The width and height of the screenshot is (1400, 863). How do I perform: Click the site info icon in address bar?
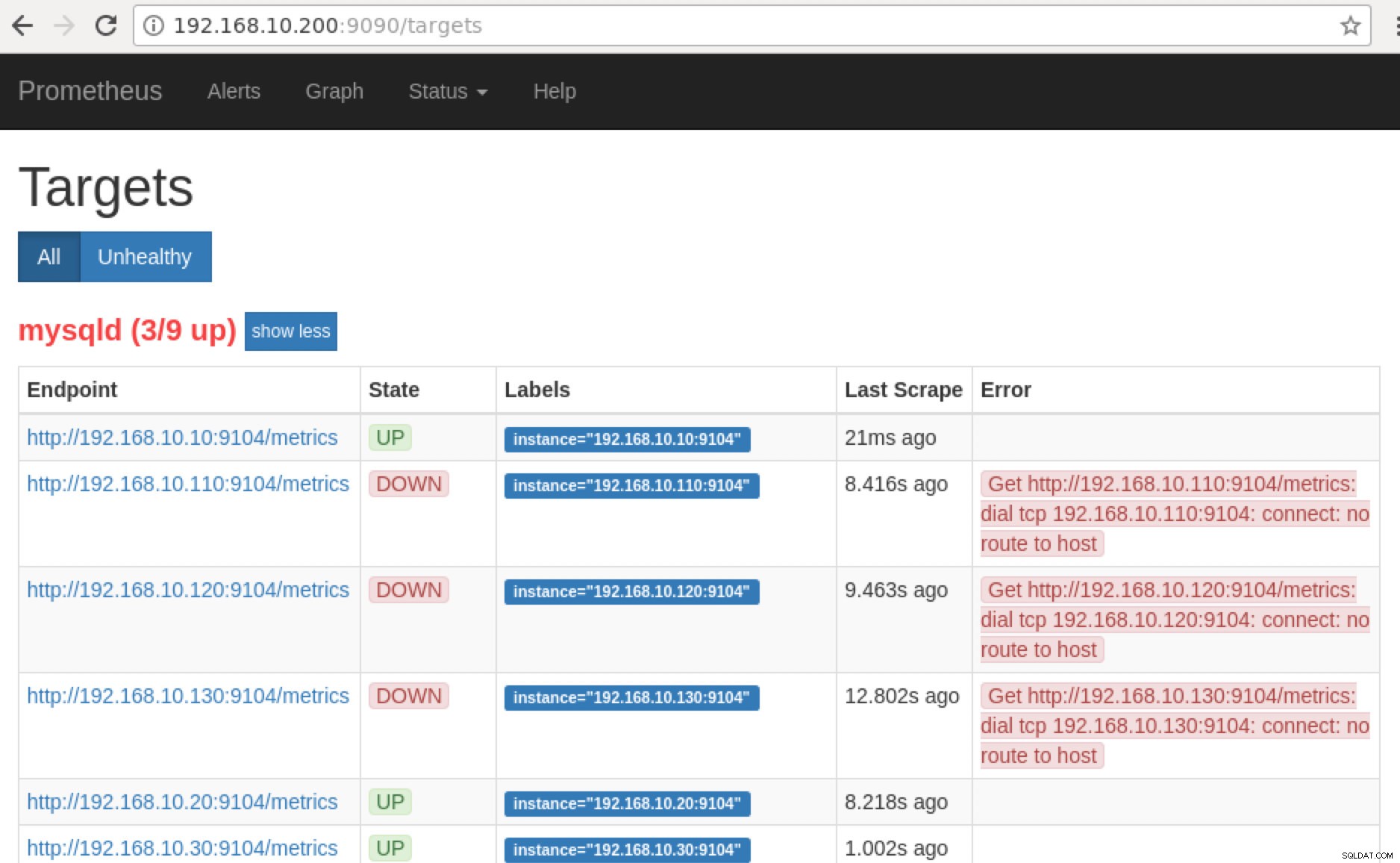tap(154, 25)
